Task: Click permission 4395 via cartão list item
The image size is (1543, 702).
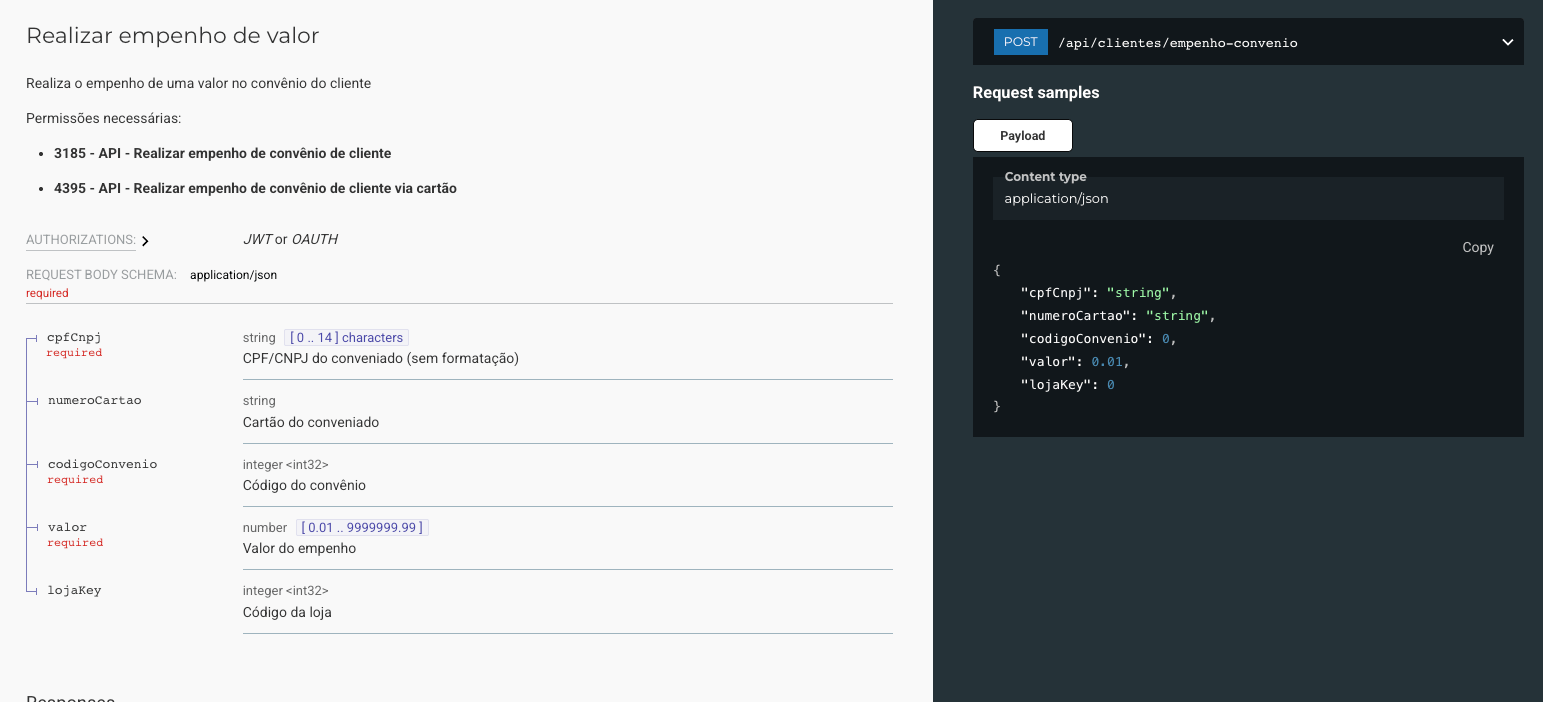Action: tap(255, 188)
